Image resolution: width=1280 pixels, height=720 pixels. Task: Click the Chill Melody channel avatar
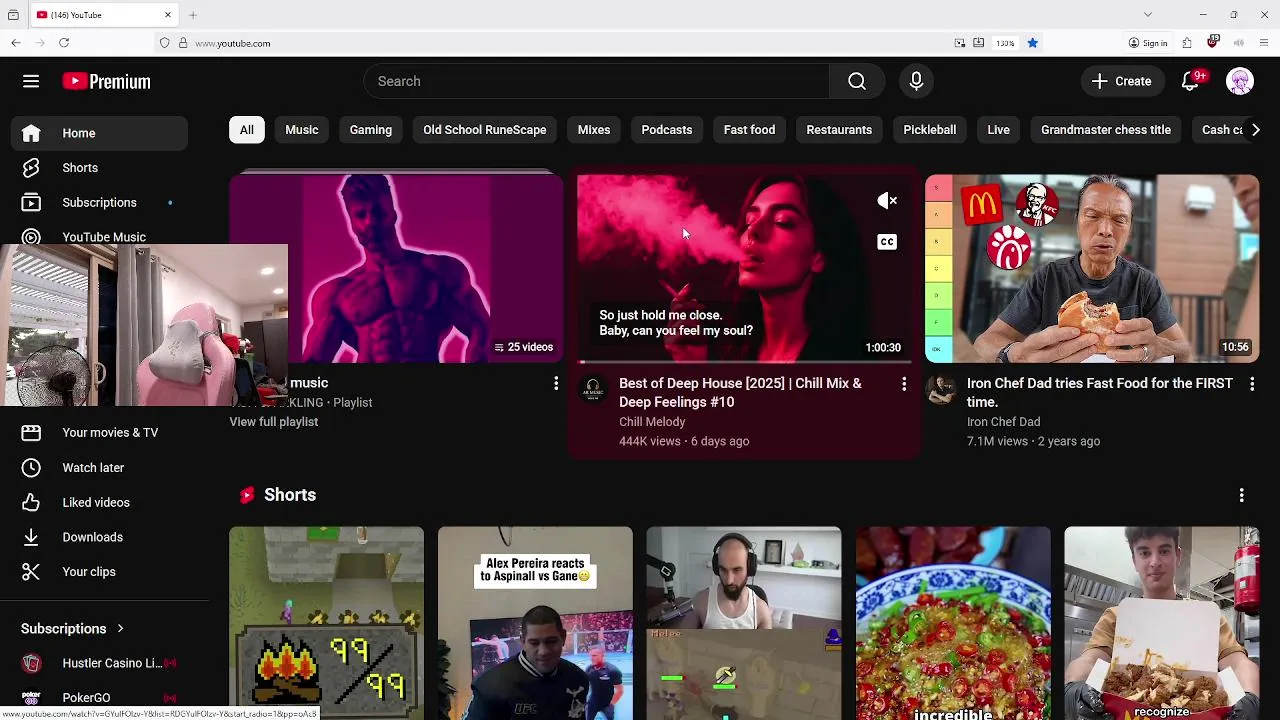click(593, 389)
